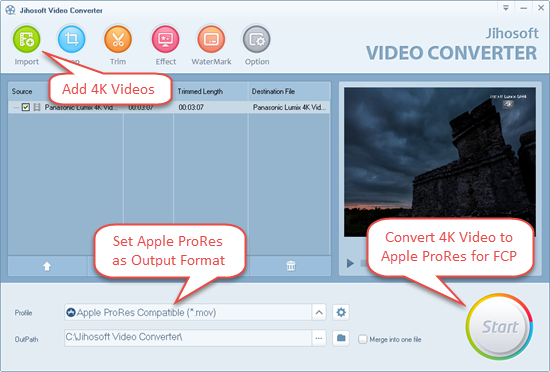This screenshot has width=550, height=372.
Task: Click the trash delete icon below list
Action: (291, 266)
